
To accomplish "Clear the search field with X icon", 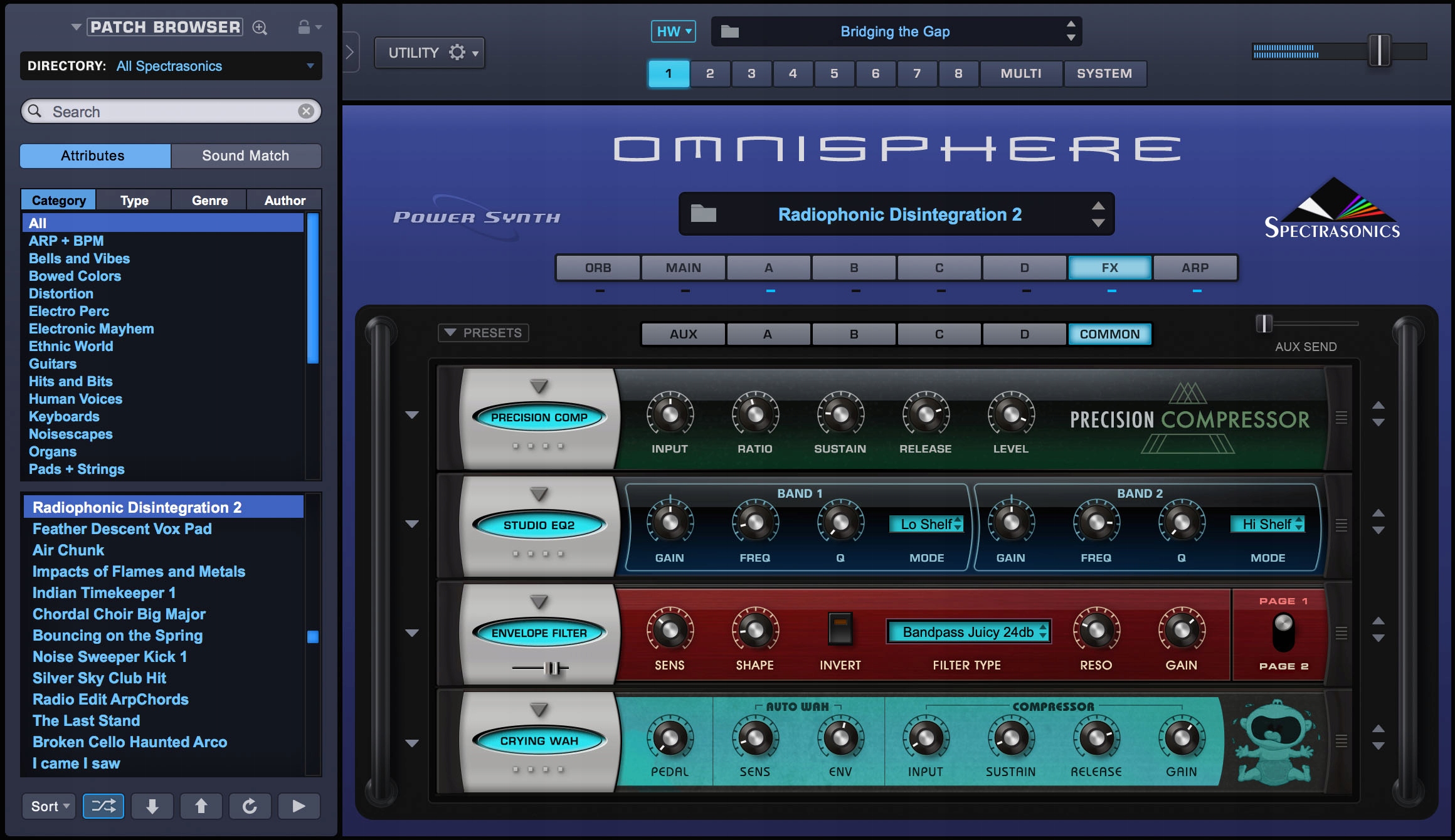I will (306, 111).
